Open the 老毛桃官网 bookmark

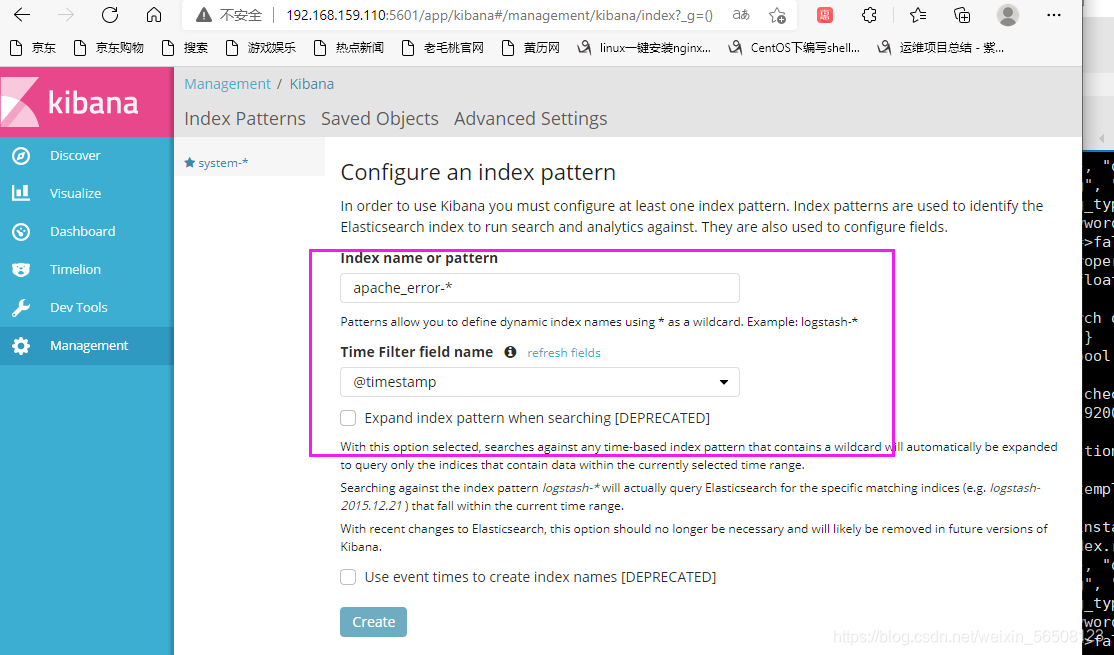442,48
